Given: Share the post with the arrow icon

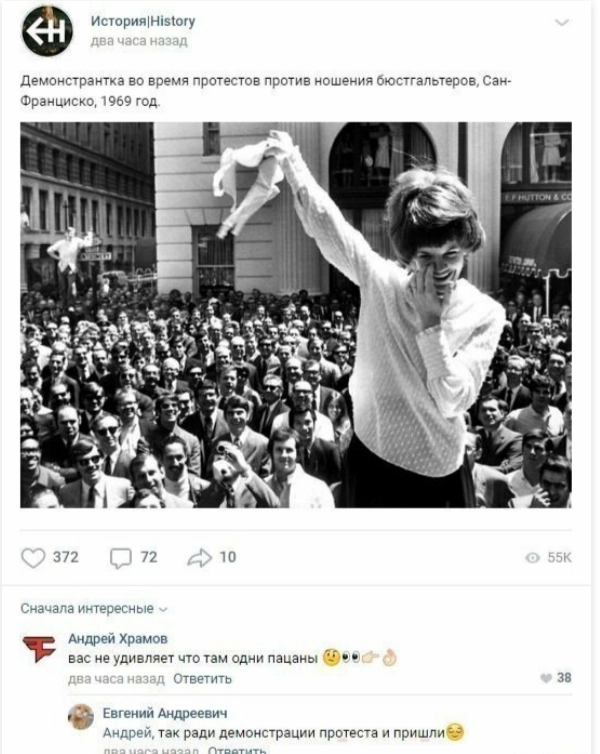Looking at the screenshot, I should tap(200, 558).
